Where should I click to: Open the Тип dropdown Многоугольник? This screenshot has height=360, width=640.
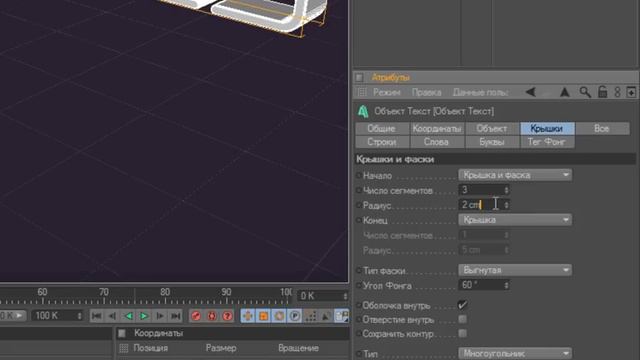pyautogui.click(x=515, y=353)
